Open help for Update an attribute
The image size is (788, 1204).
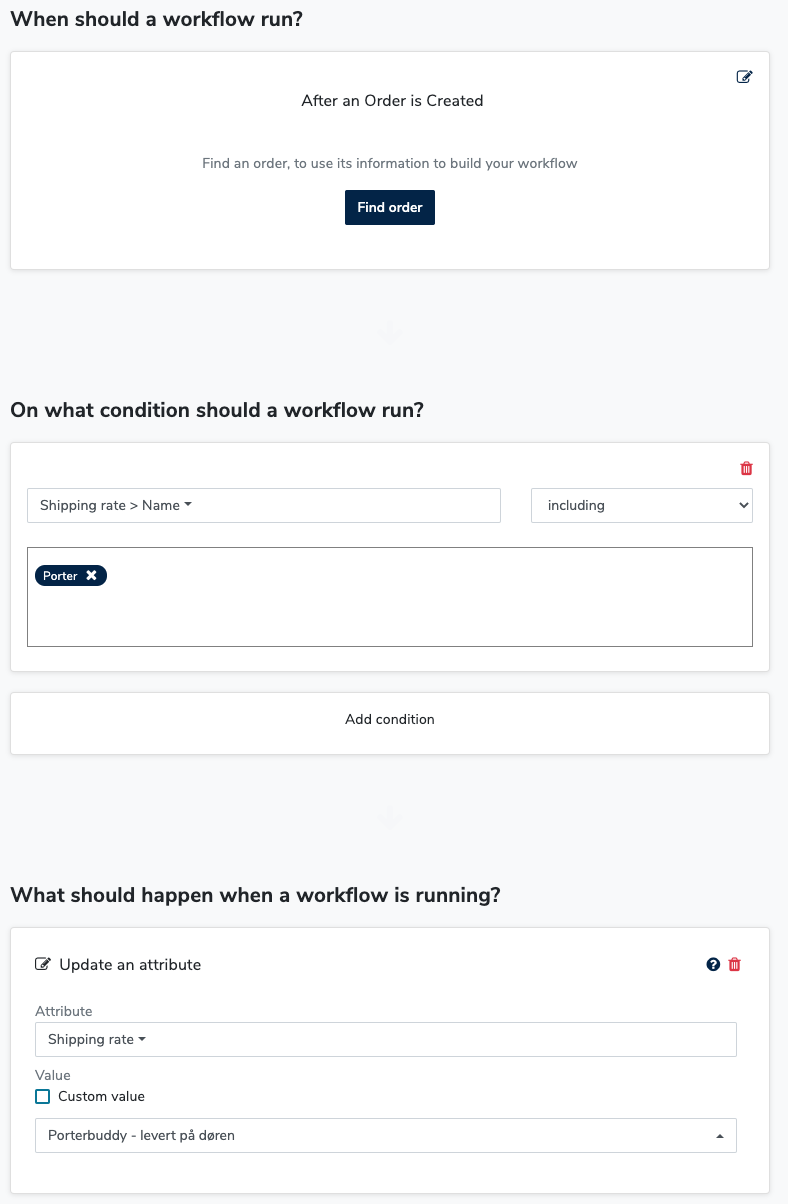(713, 965)
